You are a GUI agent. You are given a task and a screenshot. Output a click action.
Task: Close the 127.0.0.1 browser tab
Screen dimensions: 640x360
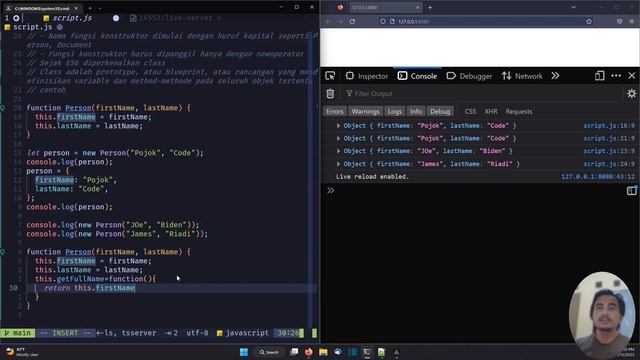point(417,7)
